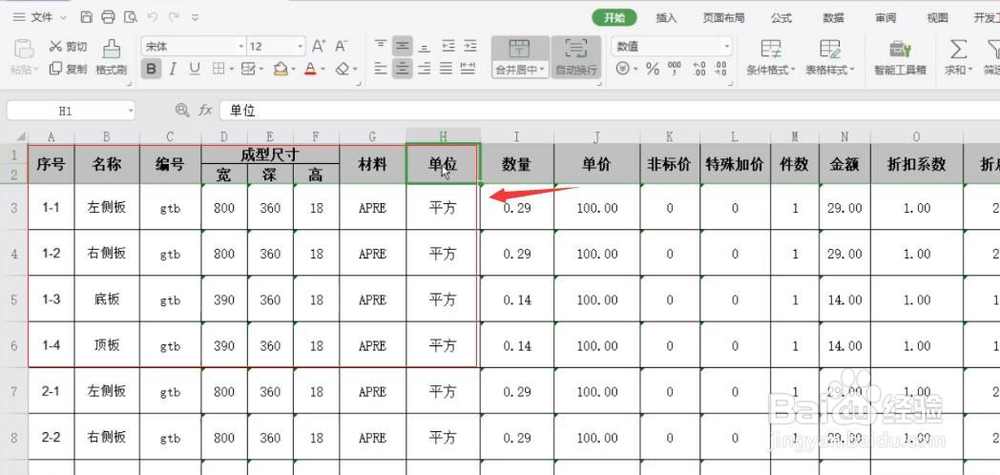Switch to the View (视图) tab
The width and height of the screenshot is (1000, 475).
point(938,18)
